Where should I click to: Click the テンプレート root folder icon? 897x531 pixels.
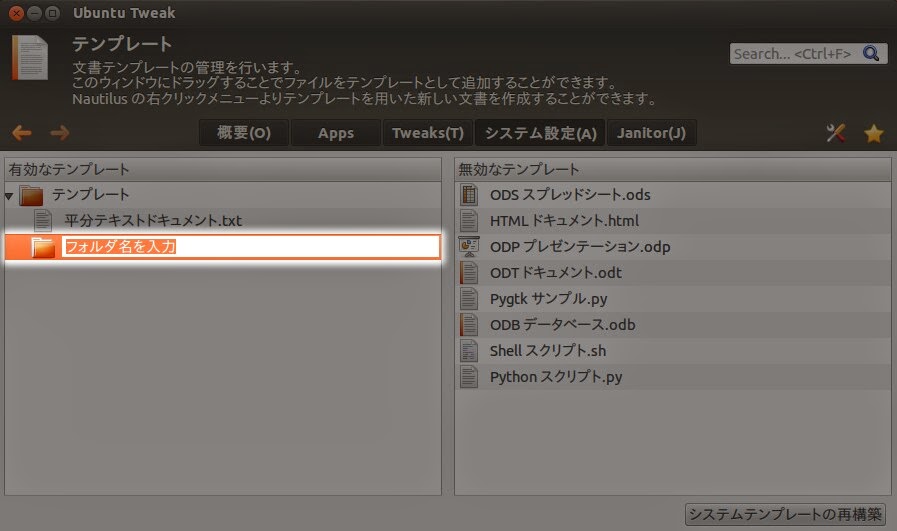(31, 195)
